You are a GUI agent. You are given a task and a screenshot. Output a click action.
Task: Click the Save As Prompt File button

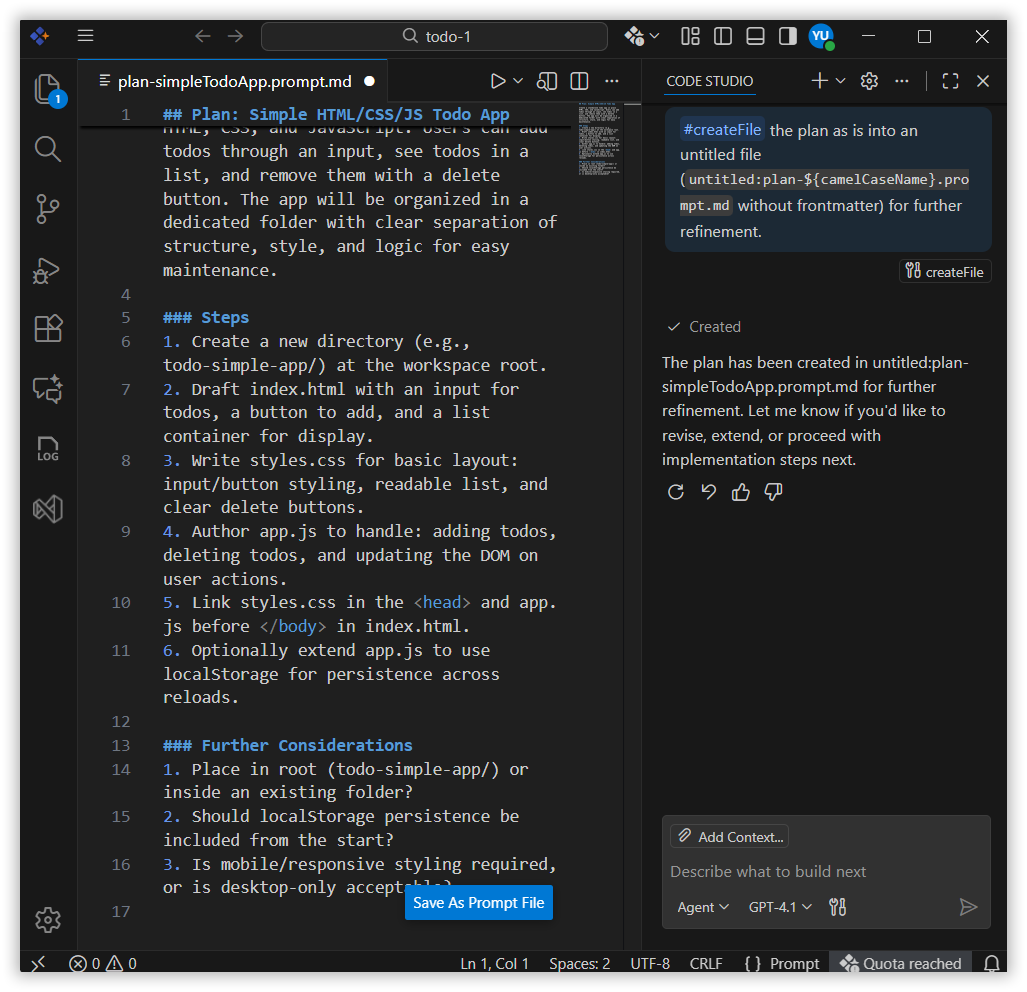coord(479,902)
